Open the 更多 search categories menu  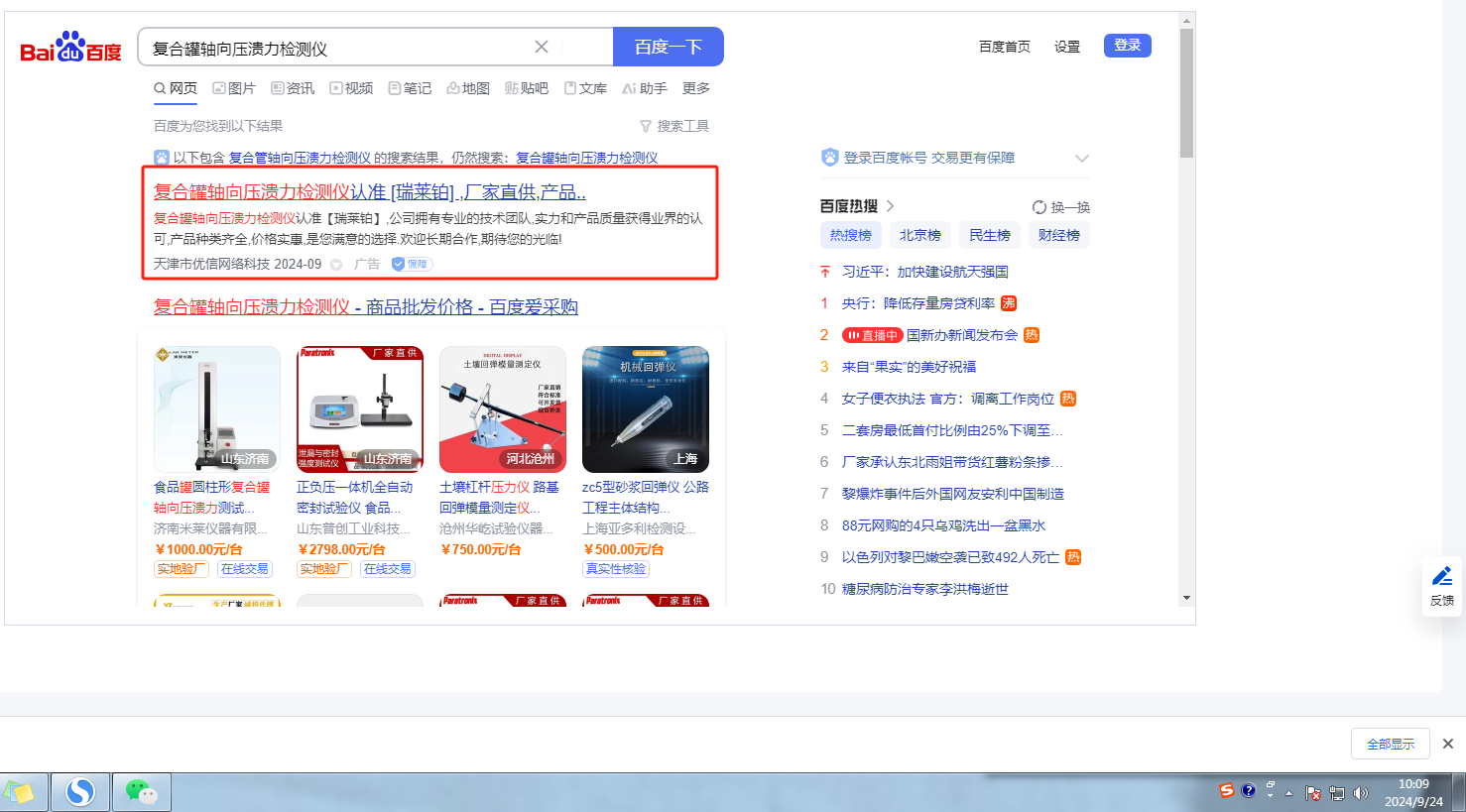pos(695,88)
